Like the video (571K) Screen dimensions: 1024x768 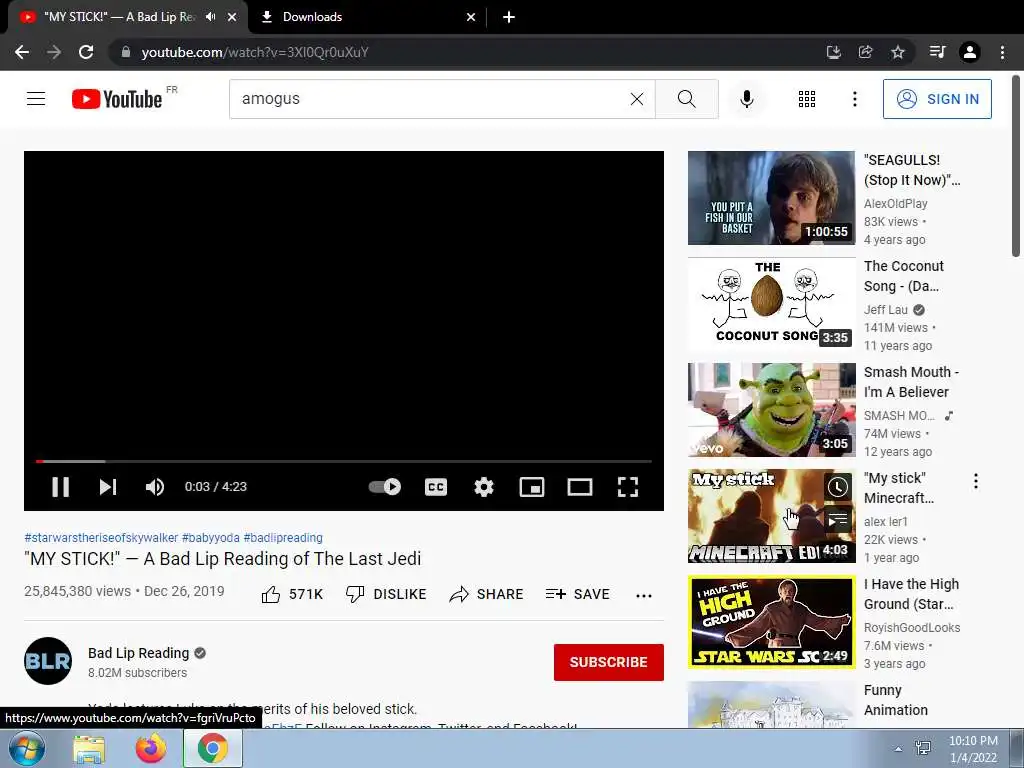click(292, 594)
